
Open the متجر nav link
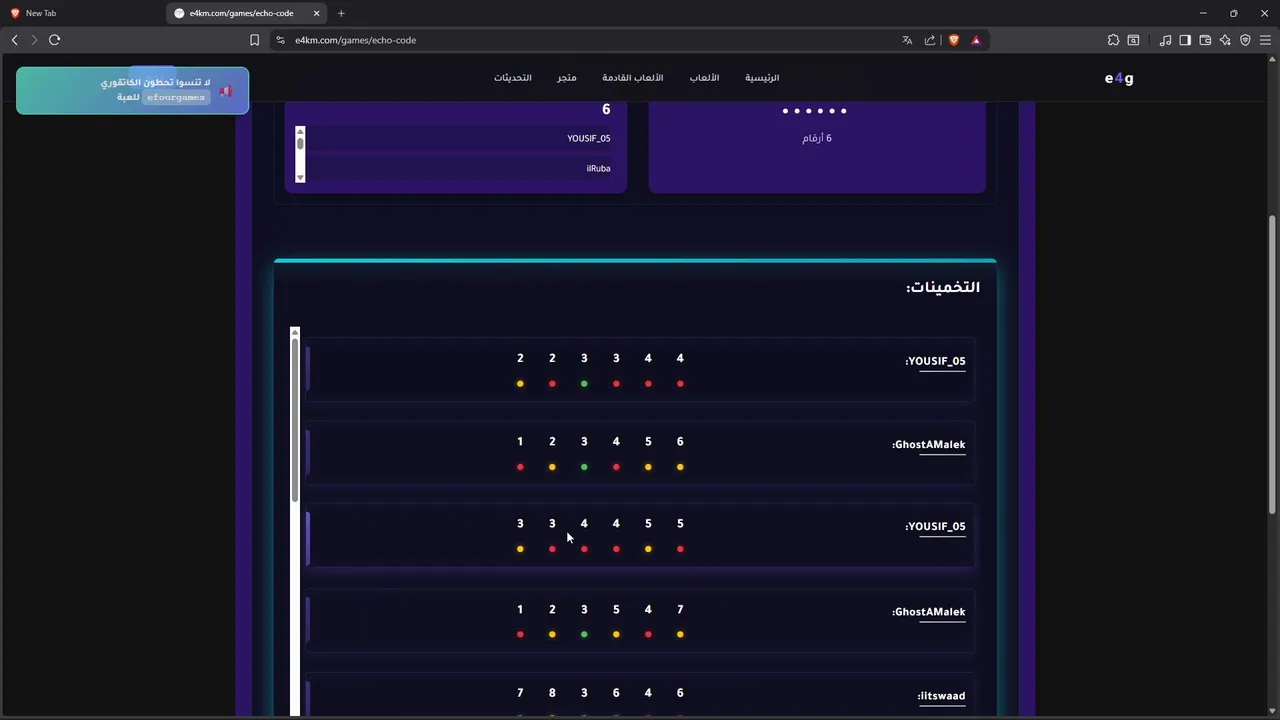click(567, 78)
